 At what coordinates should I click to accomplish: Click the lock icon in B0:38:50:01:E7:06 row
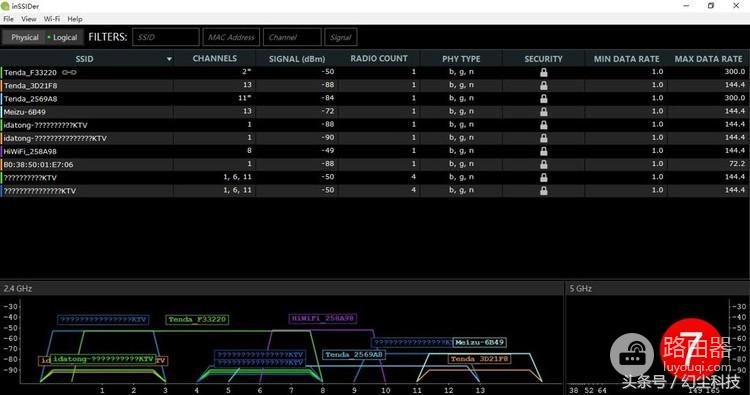543,164
